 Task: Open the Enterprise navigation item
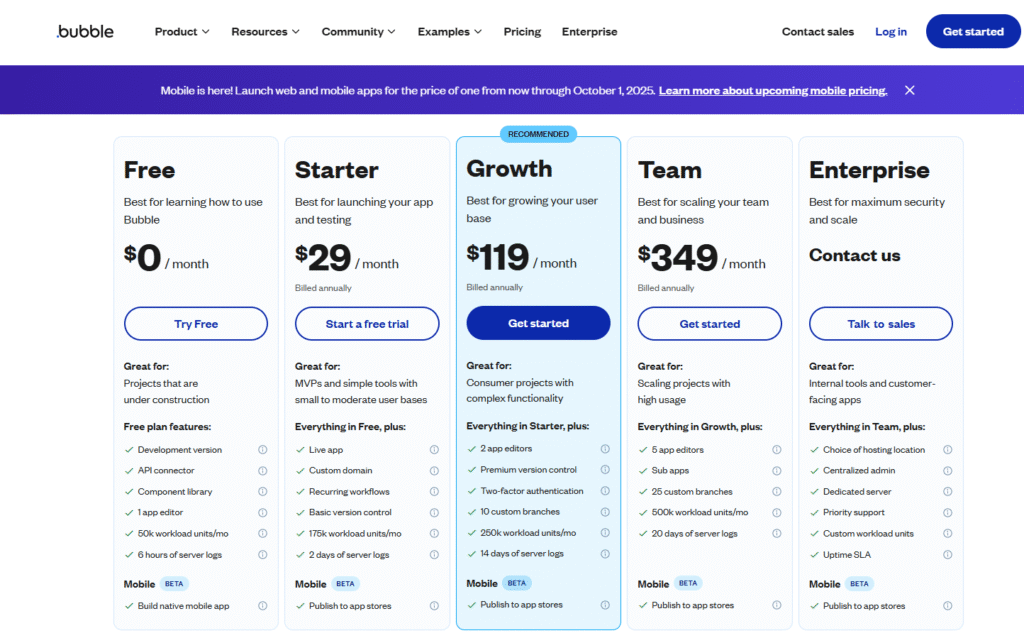[x=589, y=32]
